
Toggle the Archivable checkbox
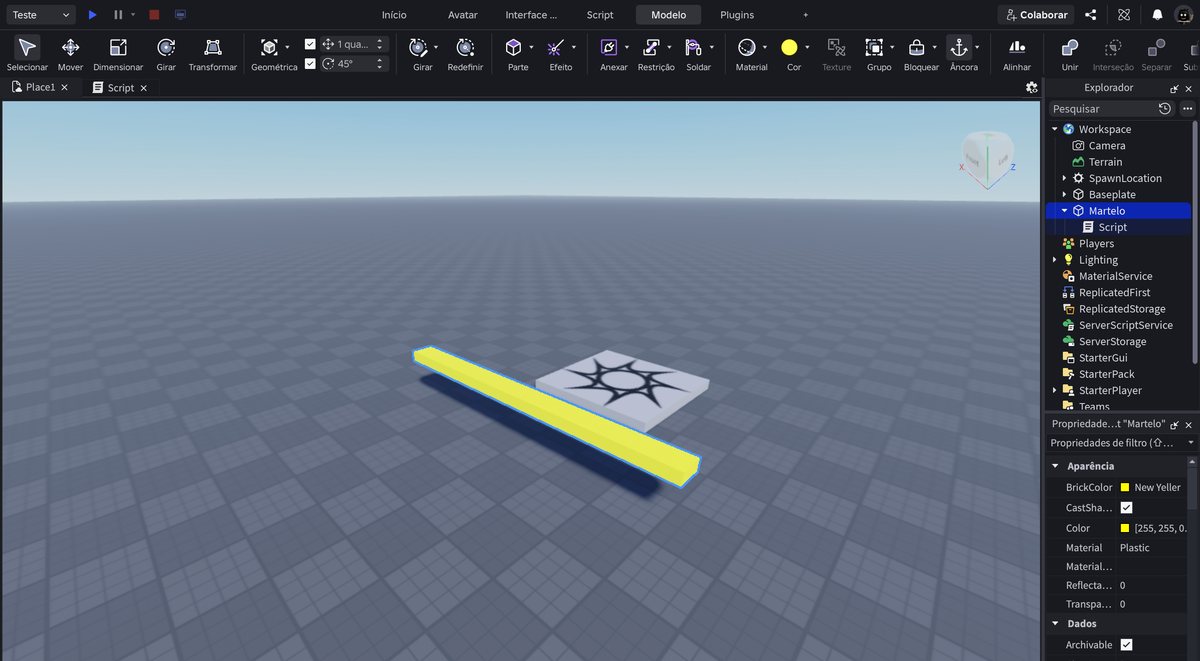pyautogui.click(x=1127, y=645)
